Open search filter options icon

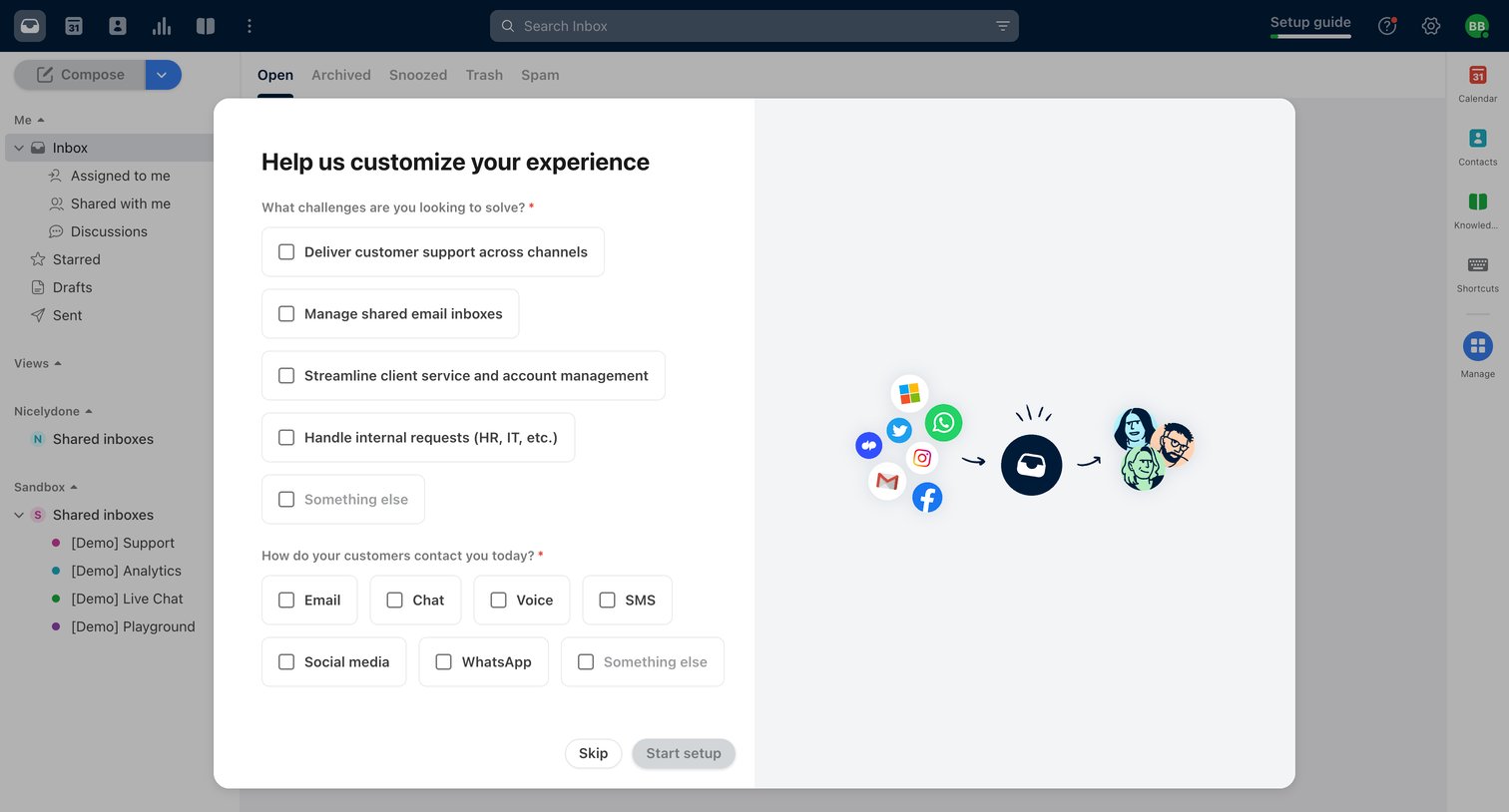tap(1003, 26)
